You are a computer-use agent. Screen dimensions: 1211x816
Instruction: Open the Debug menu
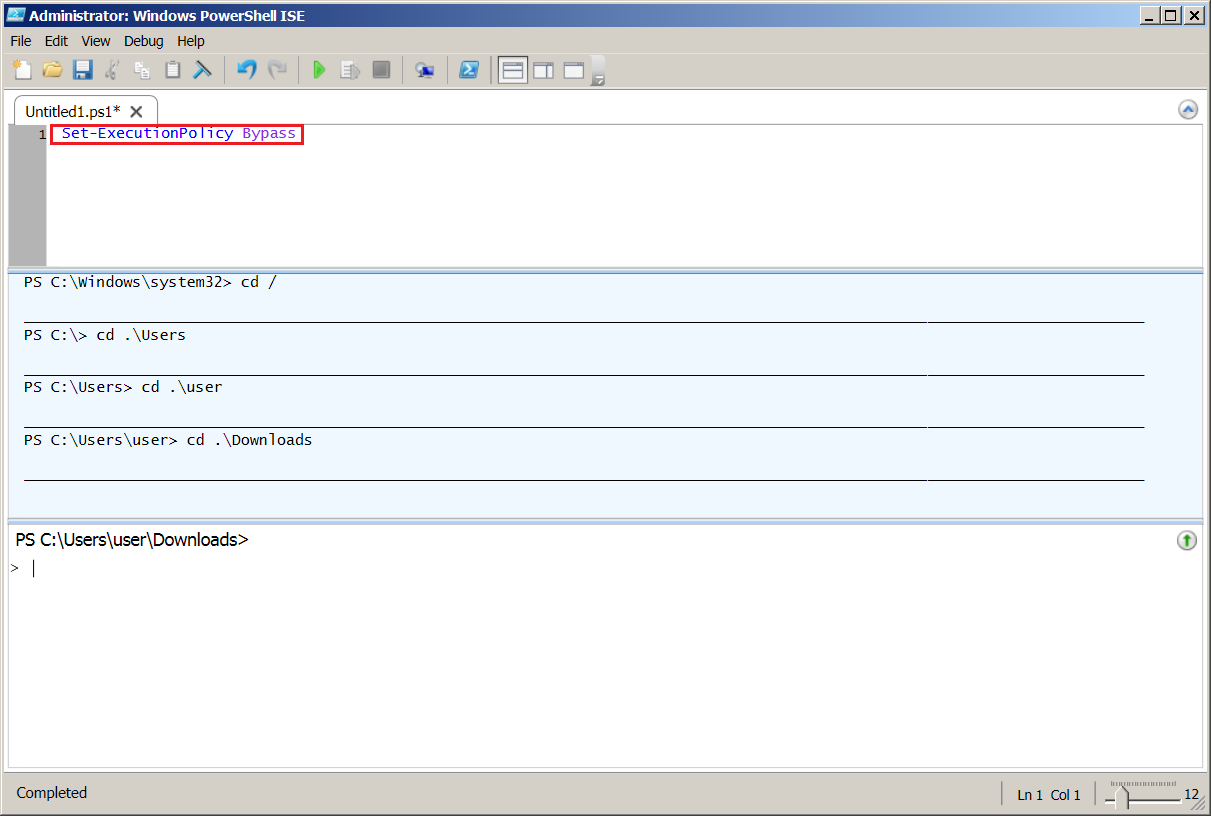click(144, 41)
